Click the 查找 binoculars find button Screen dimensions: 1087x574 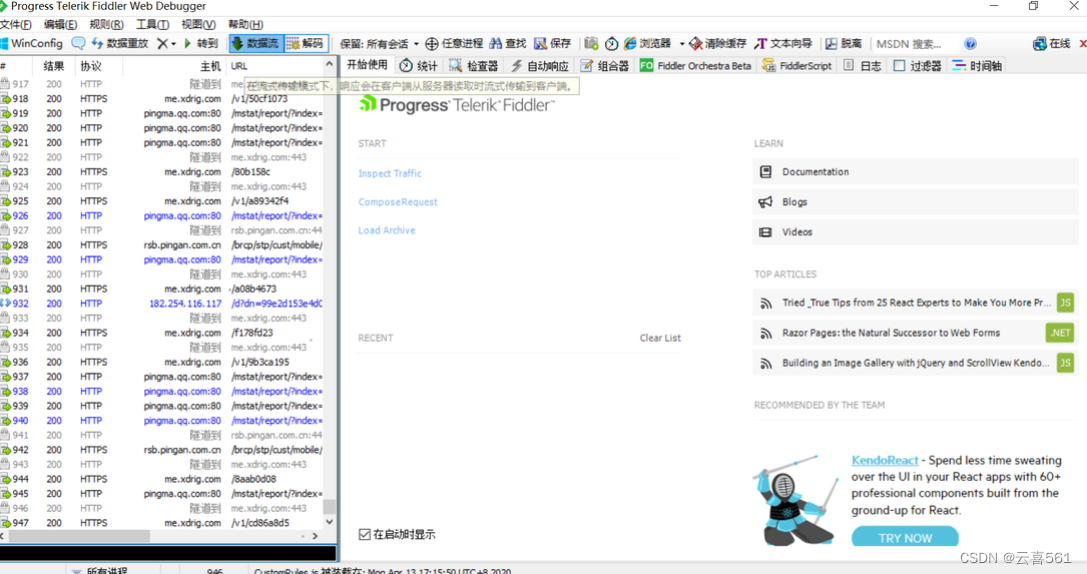click(507, 44)
